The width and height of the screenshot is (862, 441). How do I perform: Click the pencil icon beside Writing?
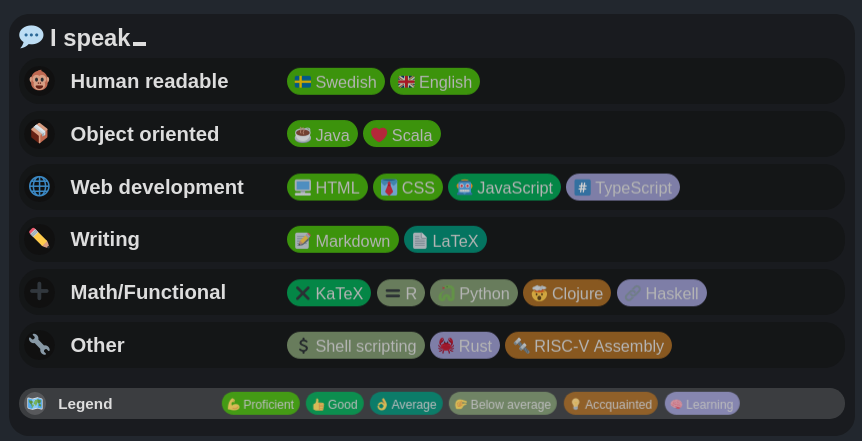coord(39,238)
